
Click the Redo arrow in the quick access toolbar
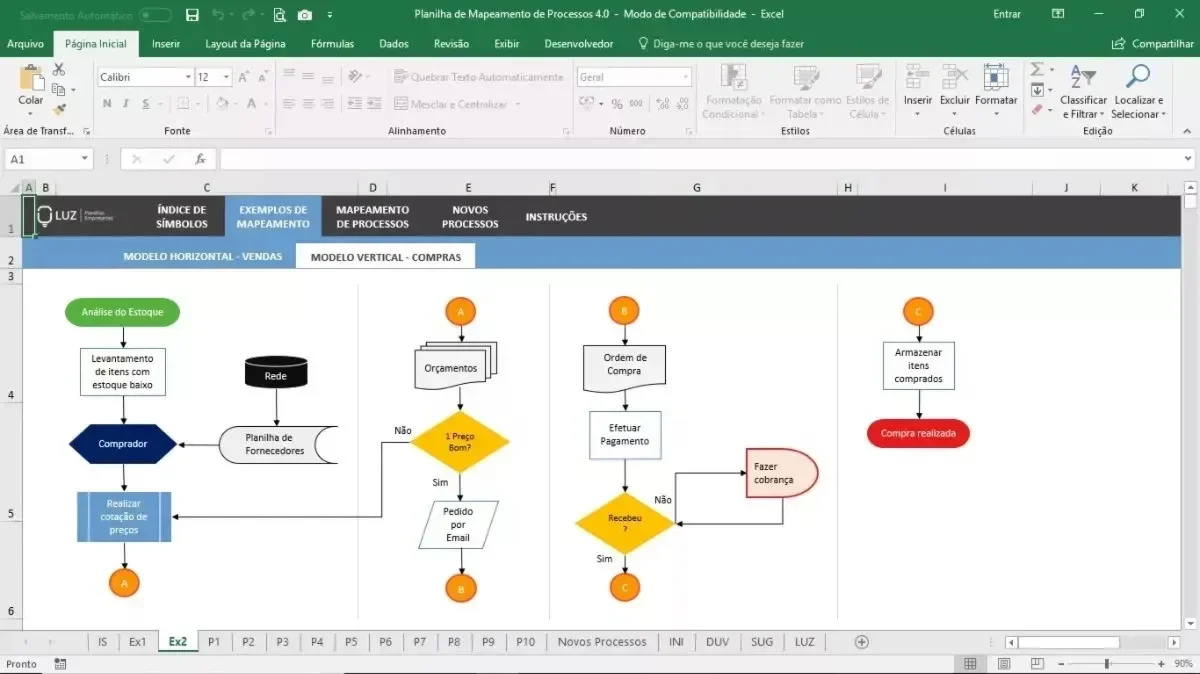[248, 15]
